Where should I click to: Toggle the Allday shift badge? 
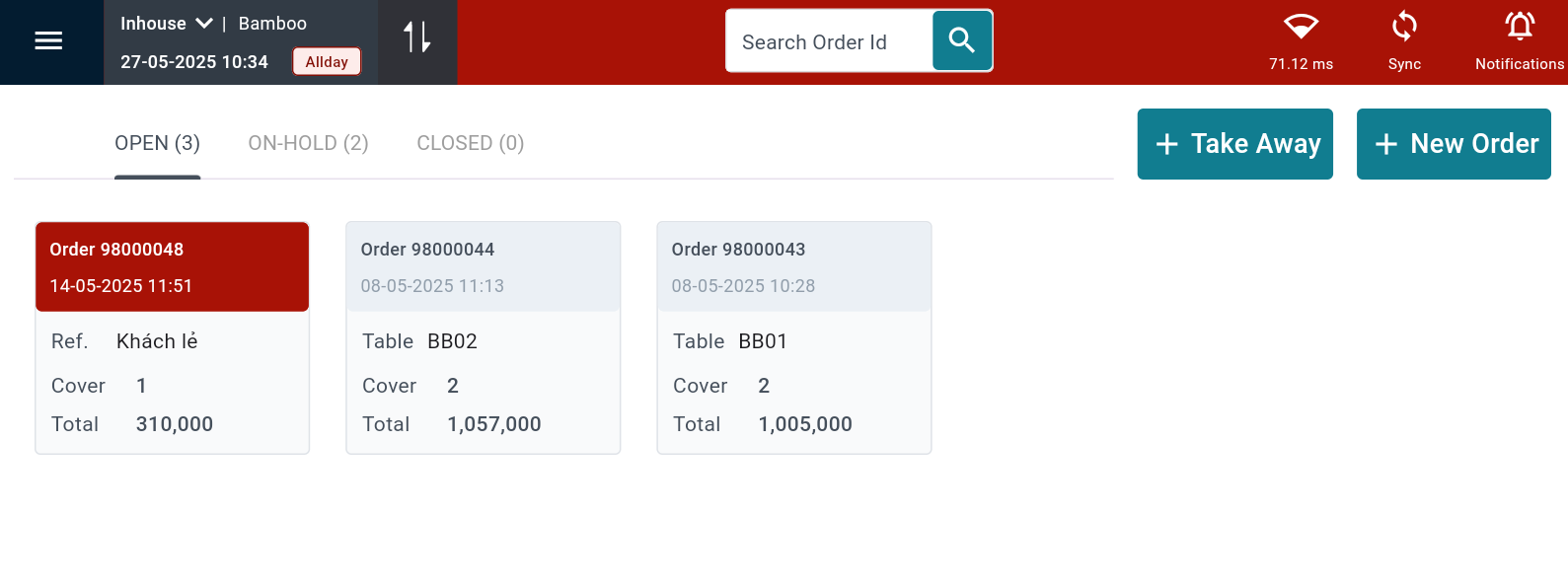[327, 62]
